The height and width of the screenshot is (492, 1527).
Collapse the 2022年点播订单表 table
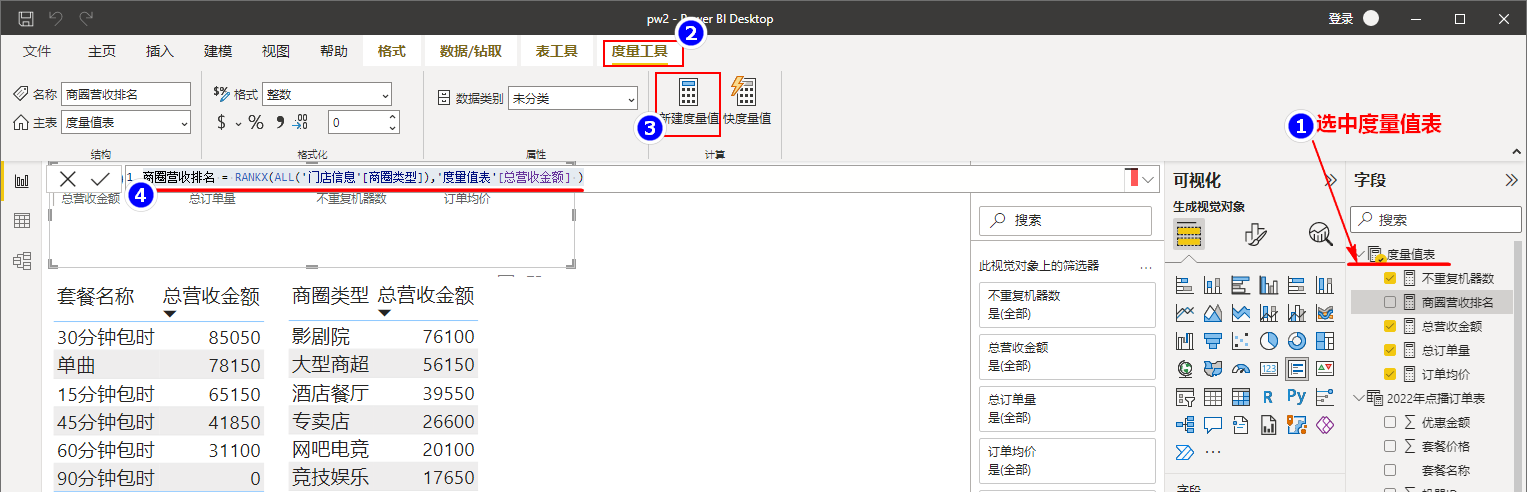(x=1360, y=398)
